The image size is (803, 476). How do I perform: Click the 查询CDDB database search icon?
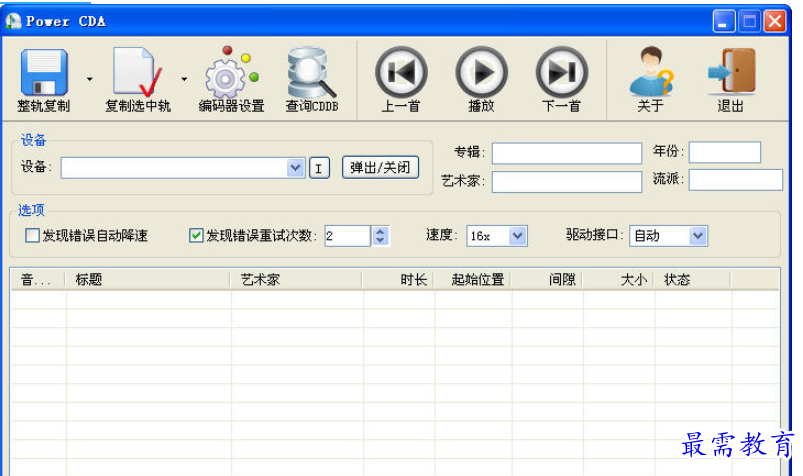tap(311, 72)
